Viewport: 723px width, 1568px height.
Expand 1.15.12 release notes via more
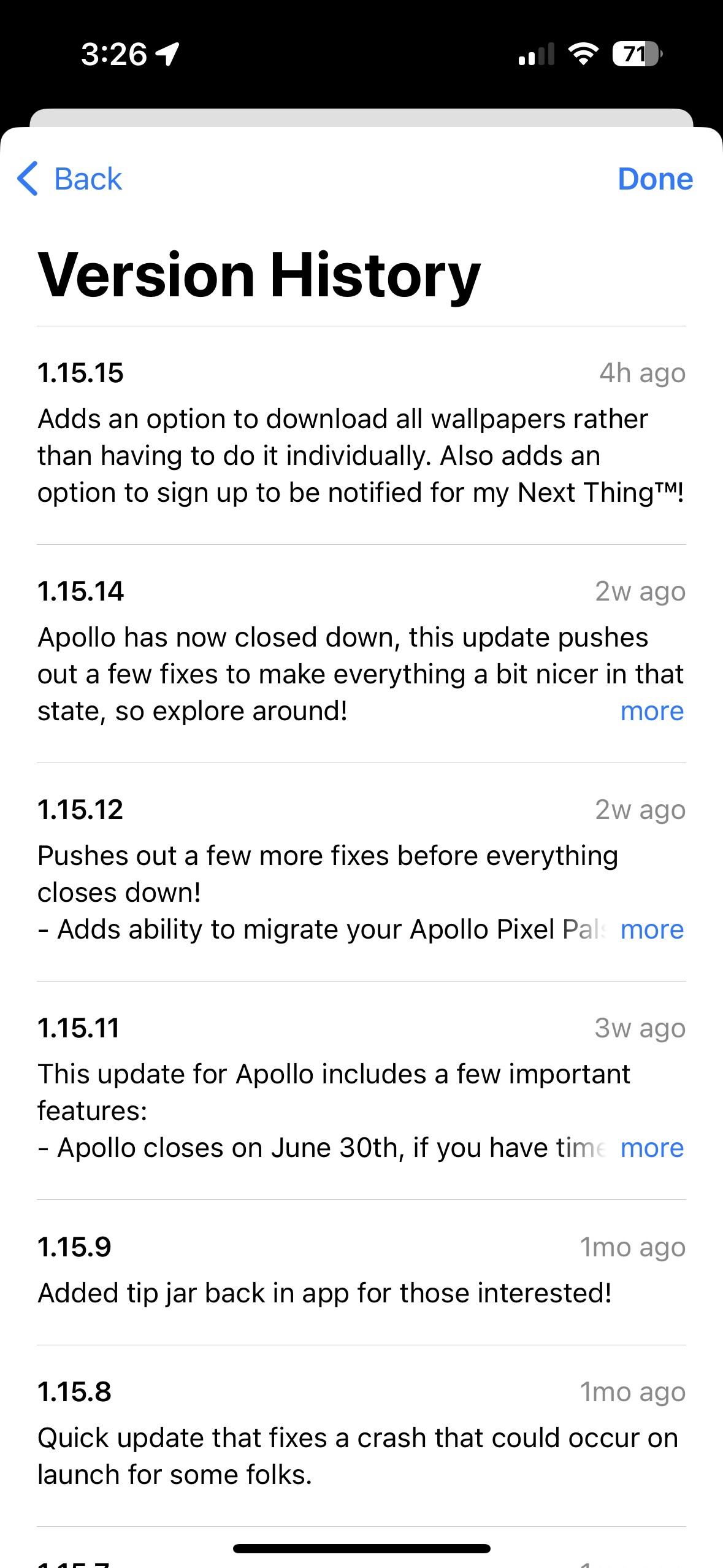tap(652, 929)
